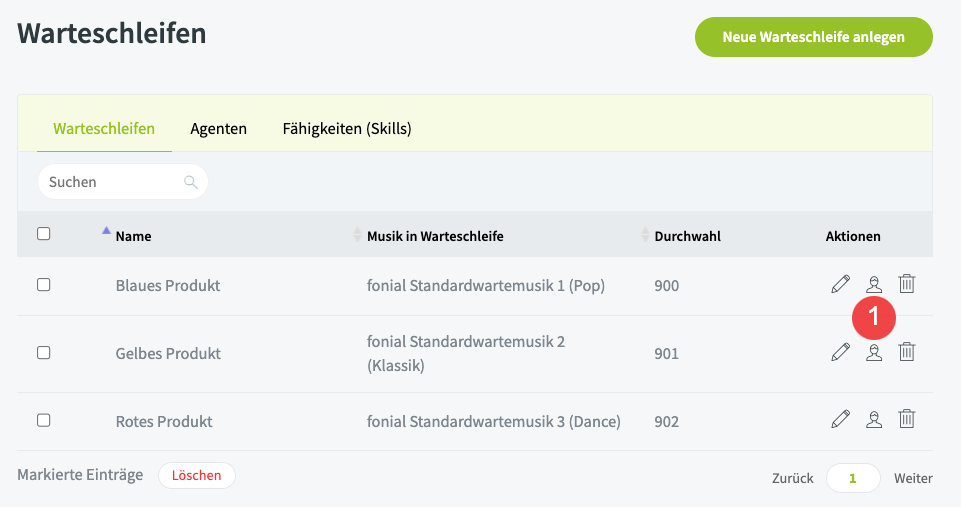Image resolution: width=961 pixels, height=507 pixels.
Task: Open the Fähigkeiten (Skills) tab
Action: point(347,129)
